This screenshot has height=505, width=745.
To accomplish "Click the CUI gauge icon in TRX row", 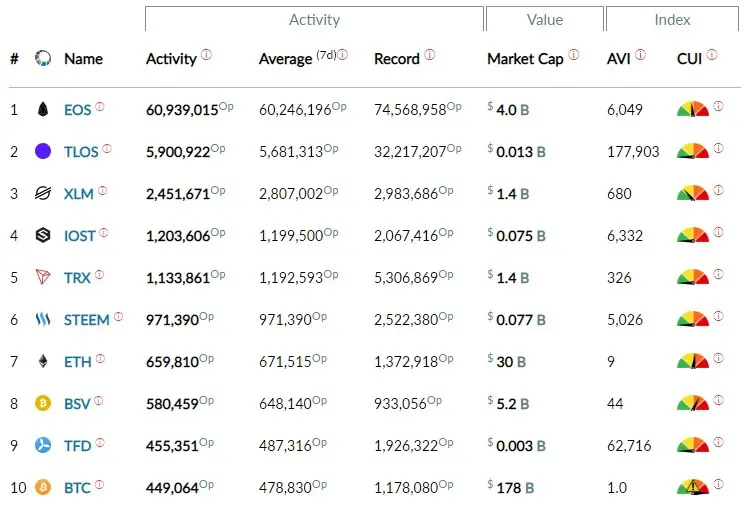I will [x=693, y=277].
